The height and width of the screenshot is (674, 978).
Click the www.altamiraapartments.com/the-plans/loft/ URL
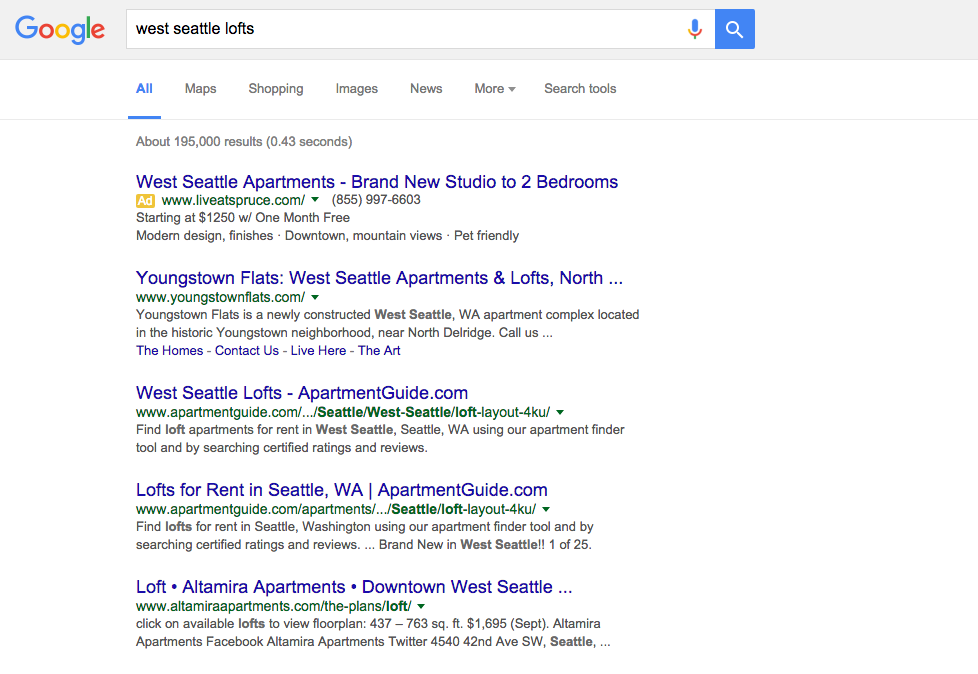(x=273, y=606)
